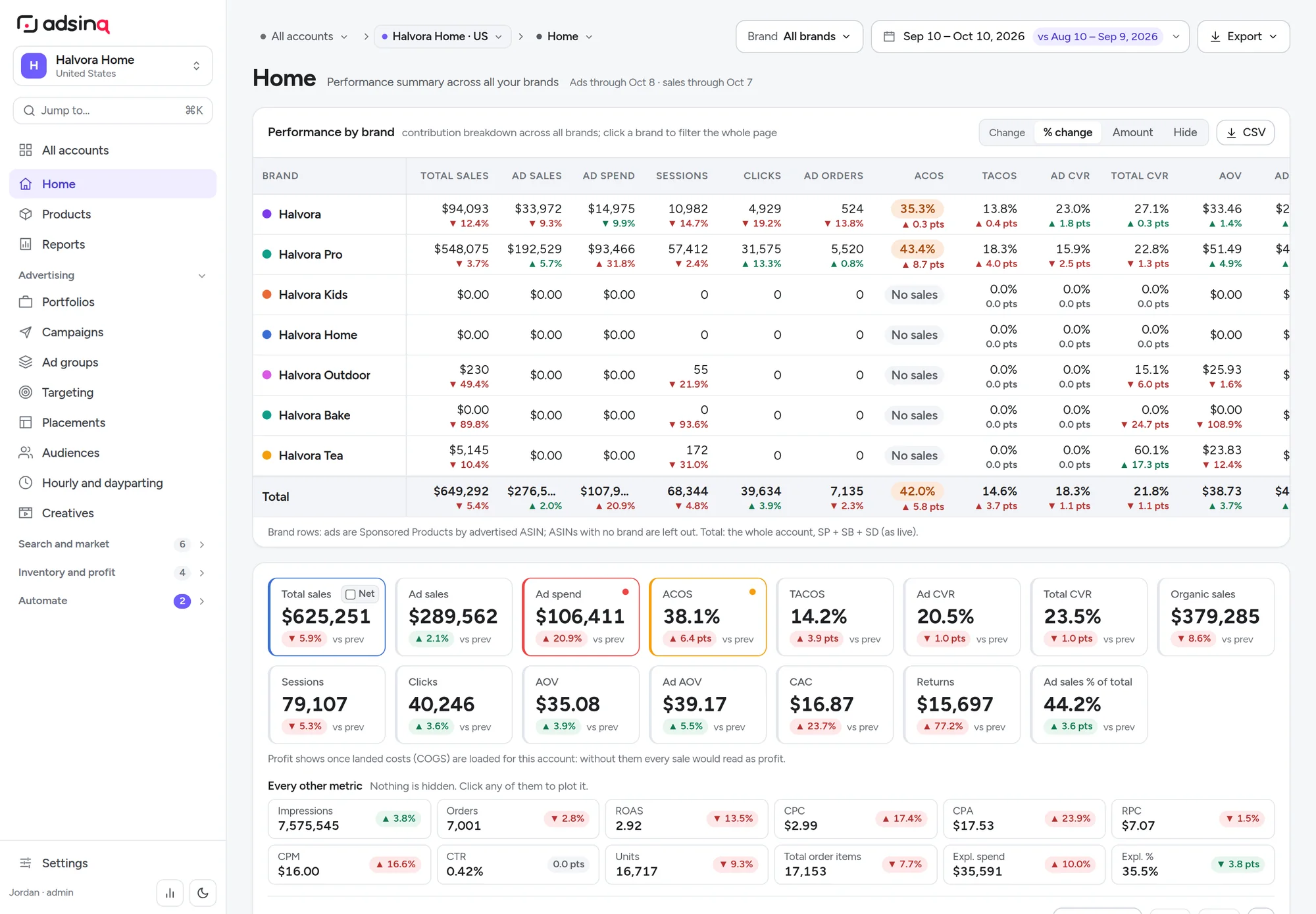Click the calendar icon in date range
Image resolution: width=1316 pixels, height=914 pixels.
pos(889,36)
